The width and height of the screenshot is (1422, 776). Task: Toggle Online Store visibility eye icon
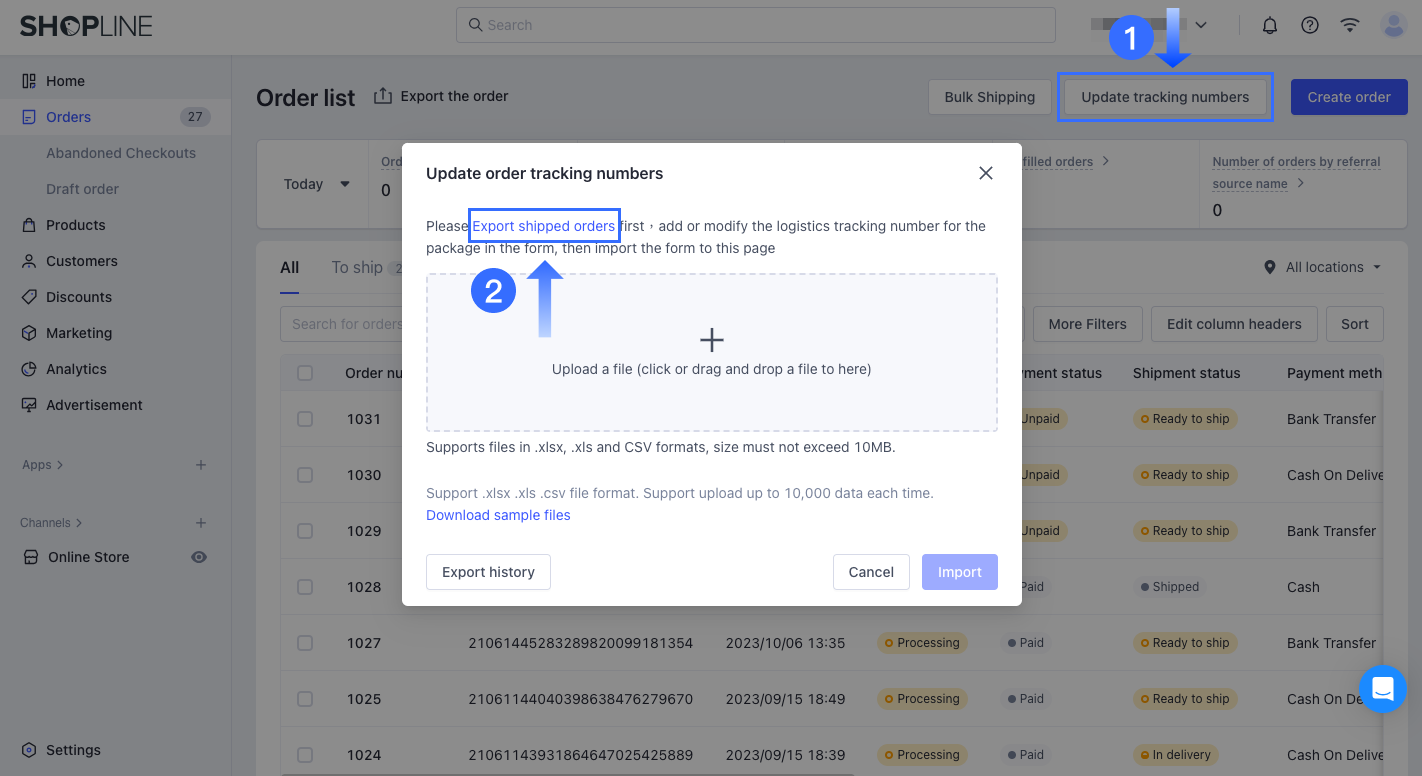tap(199, 557)
